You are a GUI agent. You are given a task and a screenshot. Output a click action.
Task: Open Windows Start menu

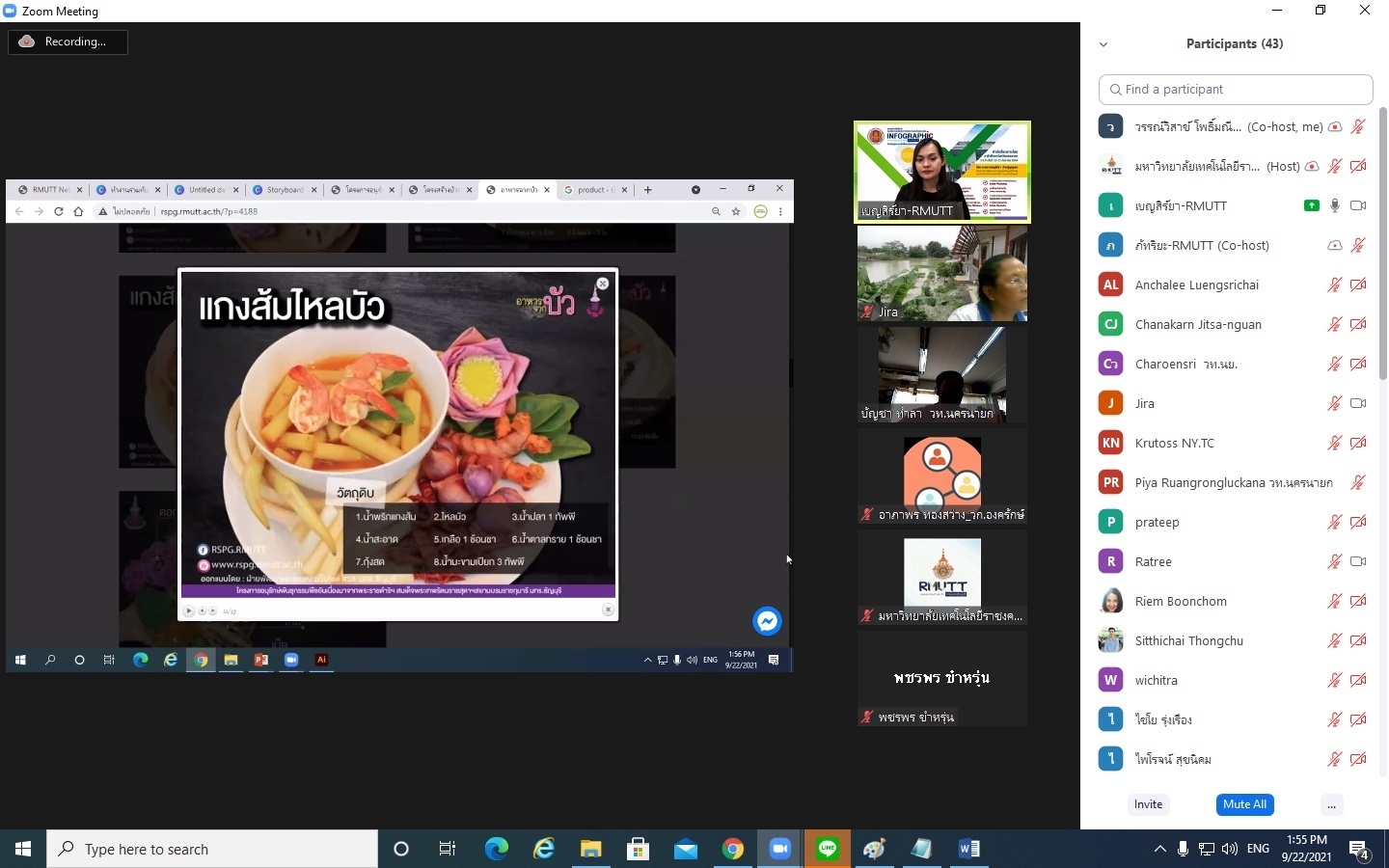pos(23,849)
